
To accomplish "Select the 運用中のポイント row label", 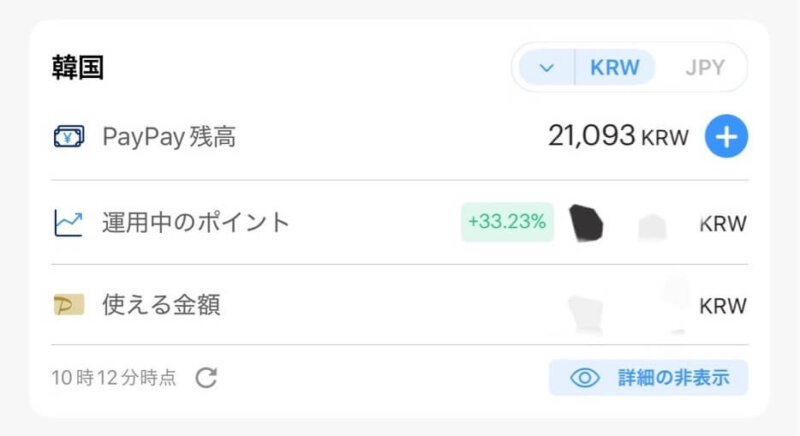I will 195,222.
